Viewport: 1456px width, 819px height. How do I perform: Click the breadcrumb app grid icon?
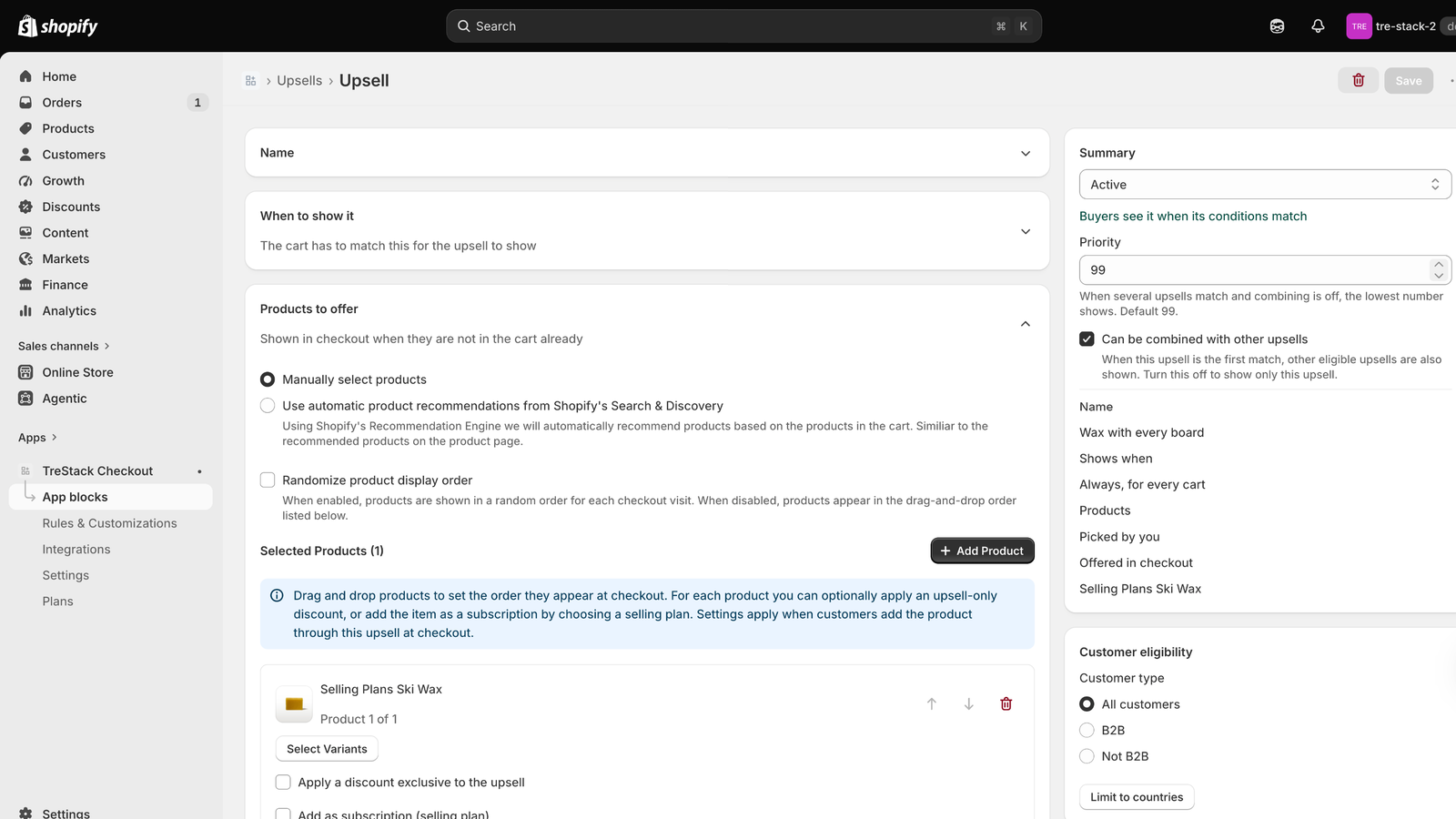[x=251, y=81]
